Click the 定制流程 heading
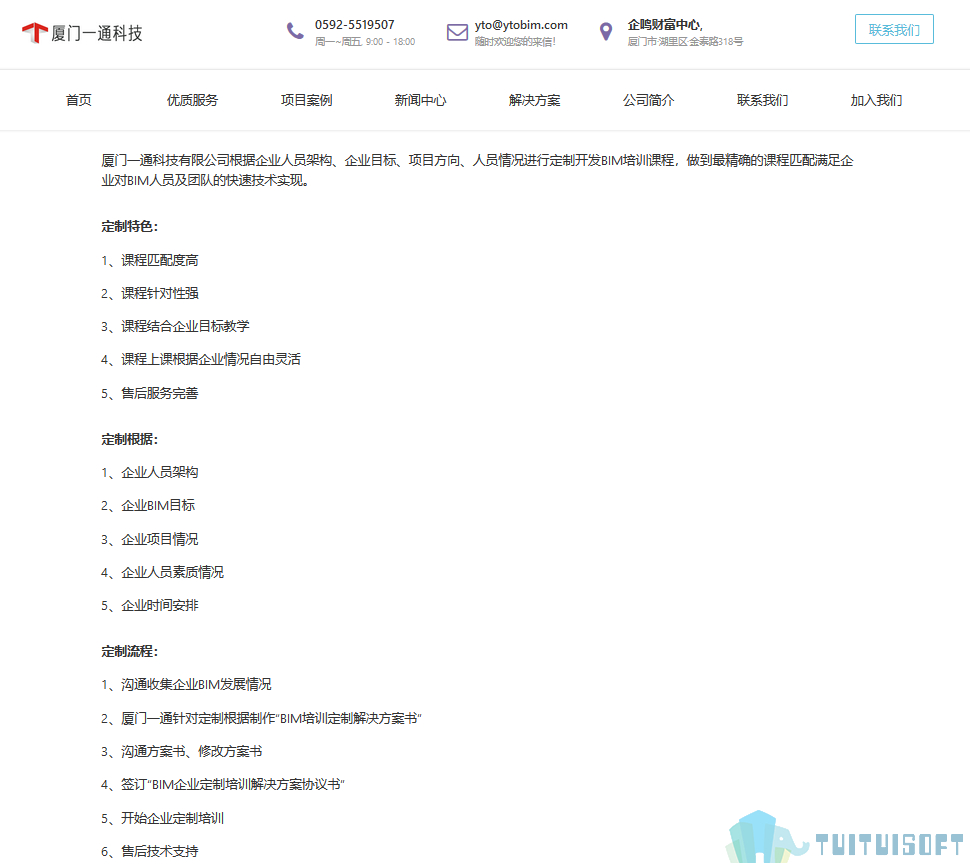The height and width of the screenshot is (866, 970). [x=129, y=651]
